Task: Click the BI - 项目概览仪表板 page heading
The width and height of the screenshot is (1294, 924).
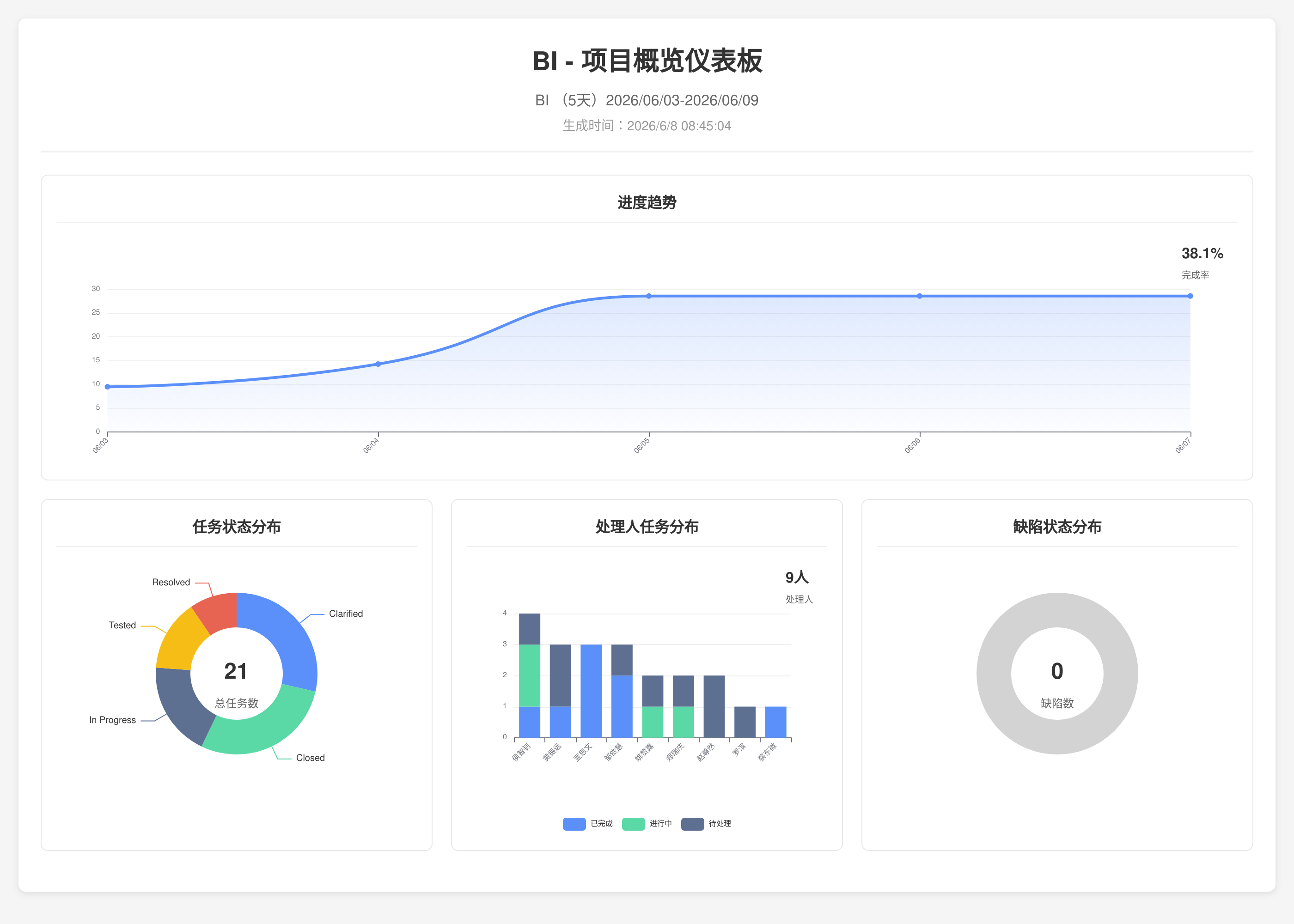Action: (647, 61)
